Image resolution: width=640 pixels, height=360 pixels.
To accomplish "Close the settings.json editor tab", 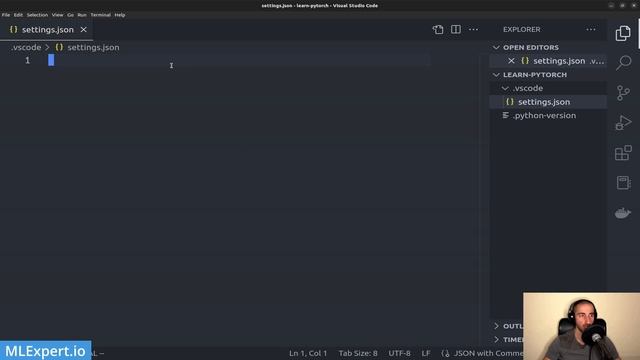I will tap(83, 29).
